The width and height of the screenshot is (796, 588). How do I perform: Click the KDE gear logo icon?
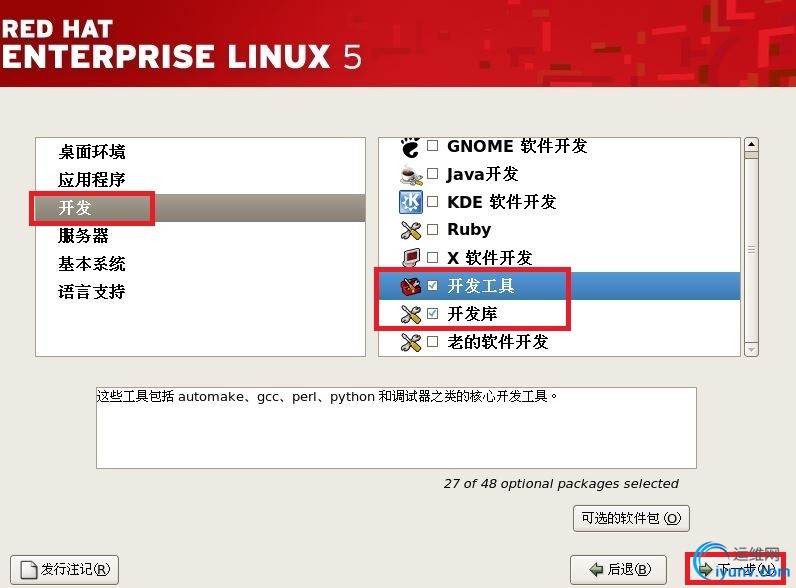[411, 202]
